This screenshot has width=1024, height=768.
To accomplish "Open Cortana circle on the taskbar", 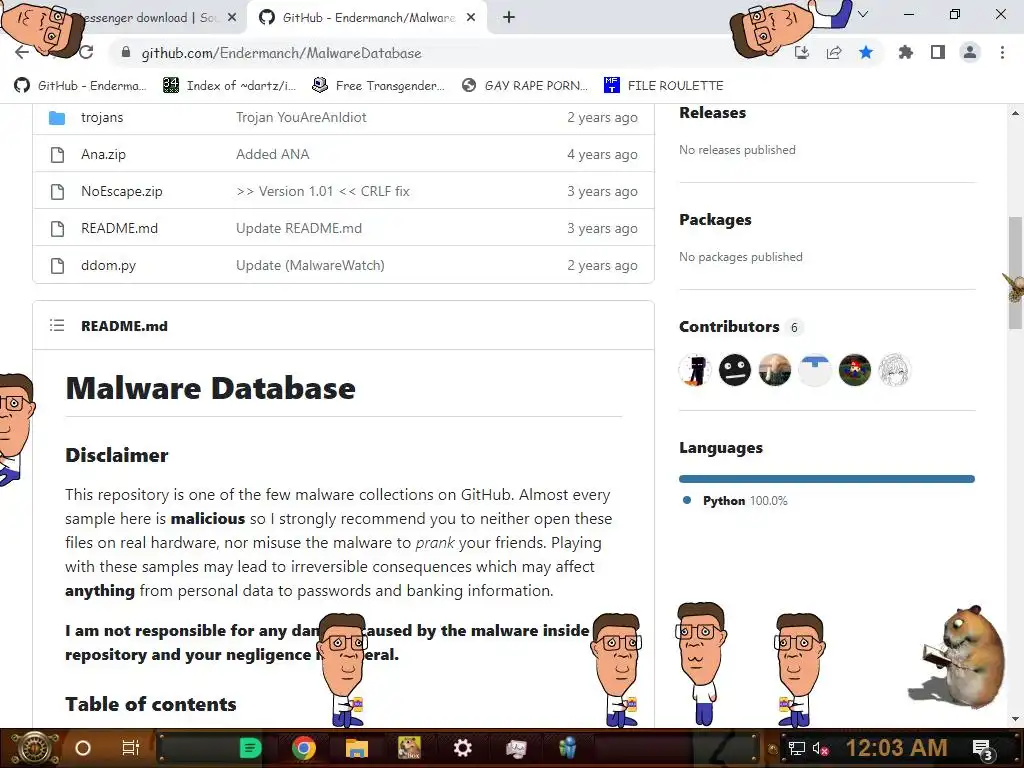I will point(83,748).
